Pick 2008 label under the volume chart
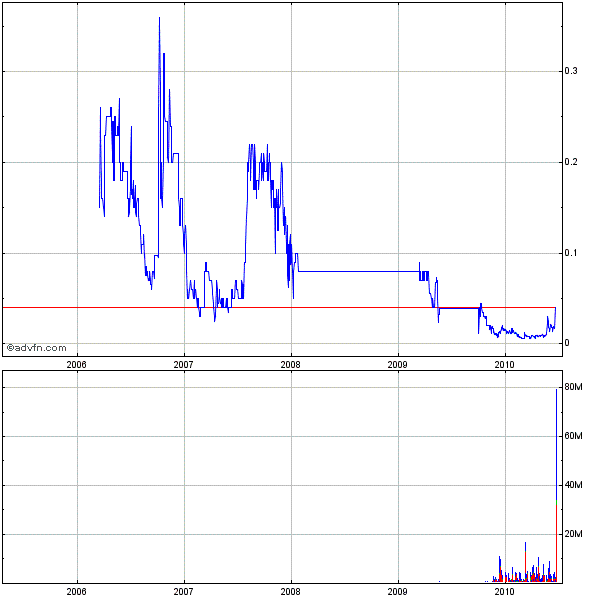The image size is (600, 600). (x=291, y=591)
